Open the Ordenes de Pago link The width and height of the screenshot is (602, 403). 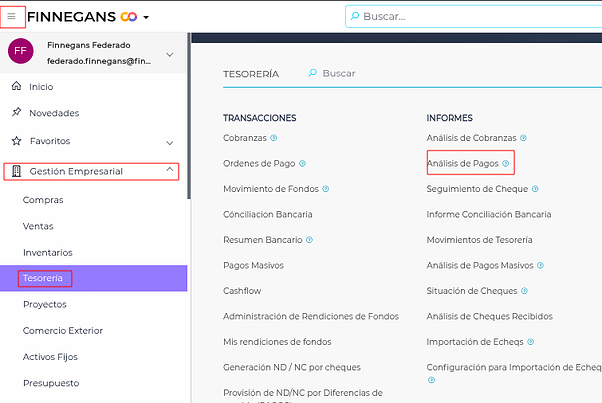(x=259, y=163)
